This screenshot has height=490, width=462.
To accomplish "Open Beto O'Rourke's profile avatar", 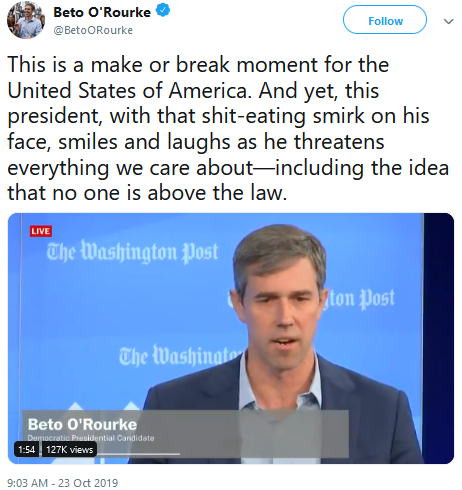I will [x=26, y=20].
